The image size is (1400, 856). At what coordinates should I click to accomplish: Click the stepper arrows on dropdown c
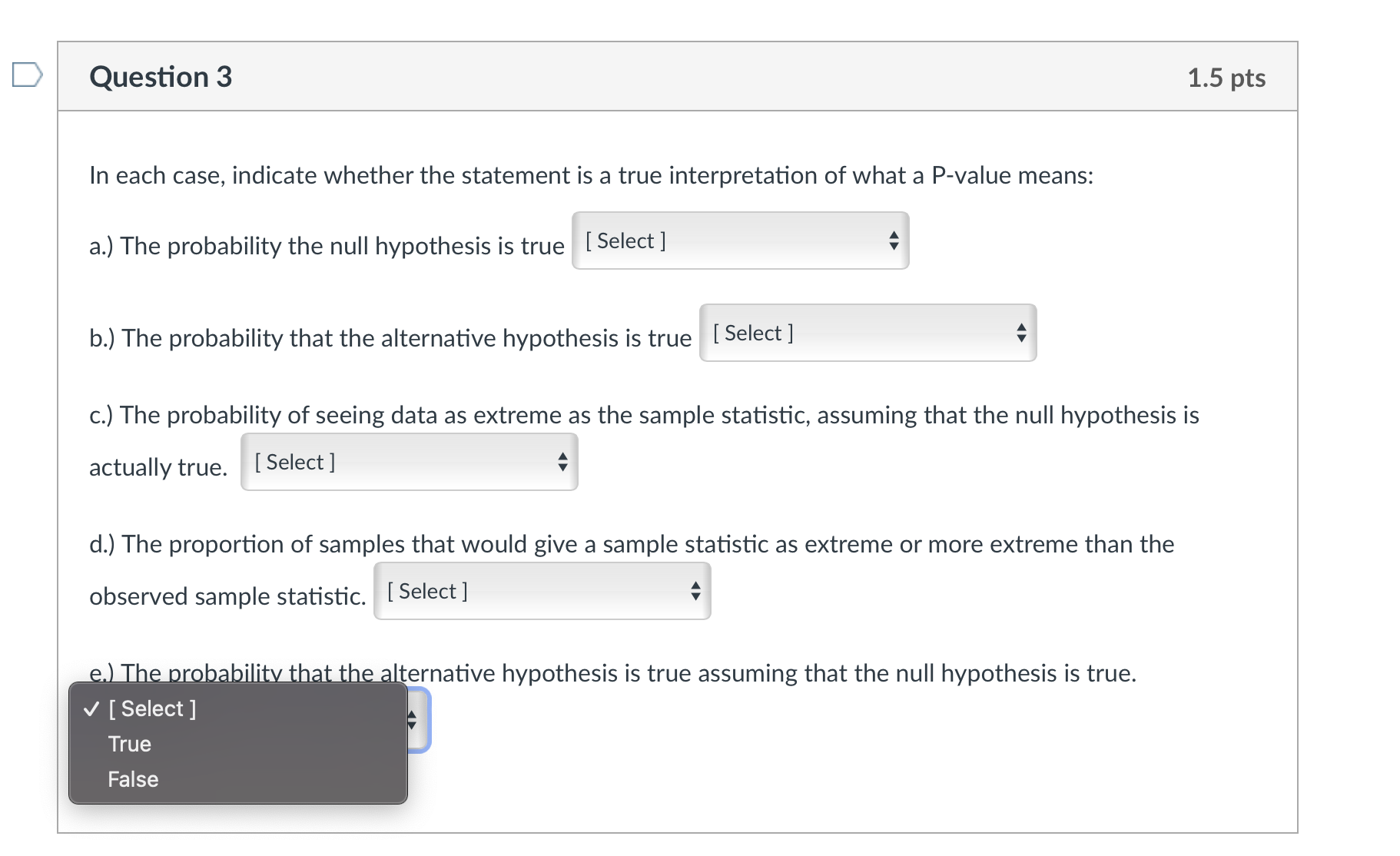coord(563,462)
